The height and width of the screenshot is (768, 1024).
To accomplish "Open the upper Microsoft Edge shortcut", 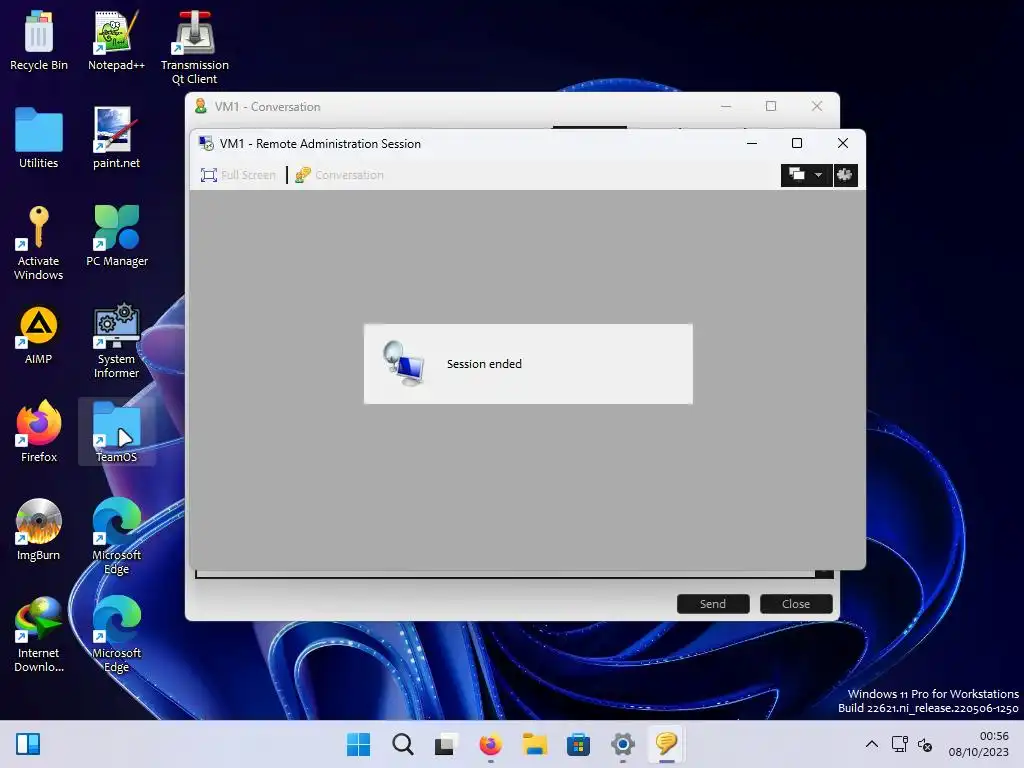I will (116, 536).
